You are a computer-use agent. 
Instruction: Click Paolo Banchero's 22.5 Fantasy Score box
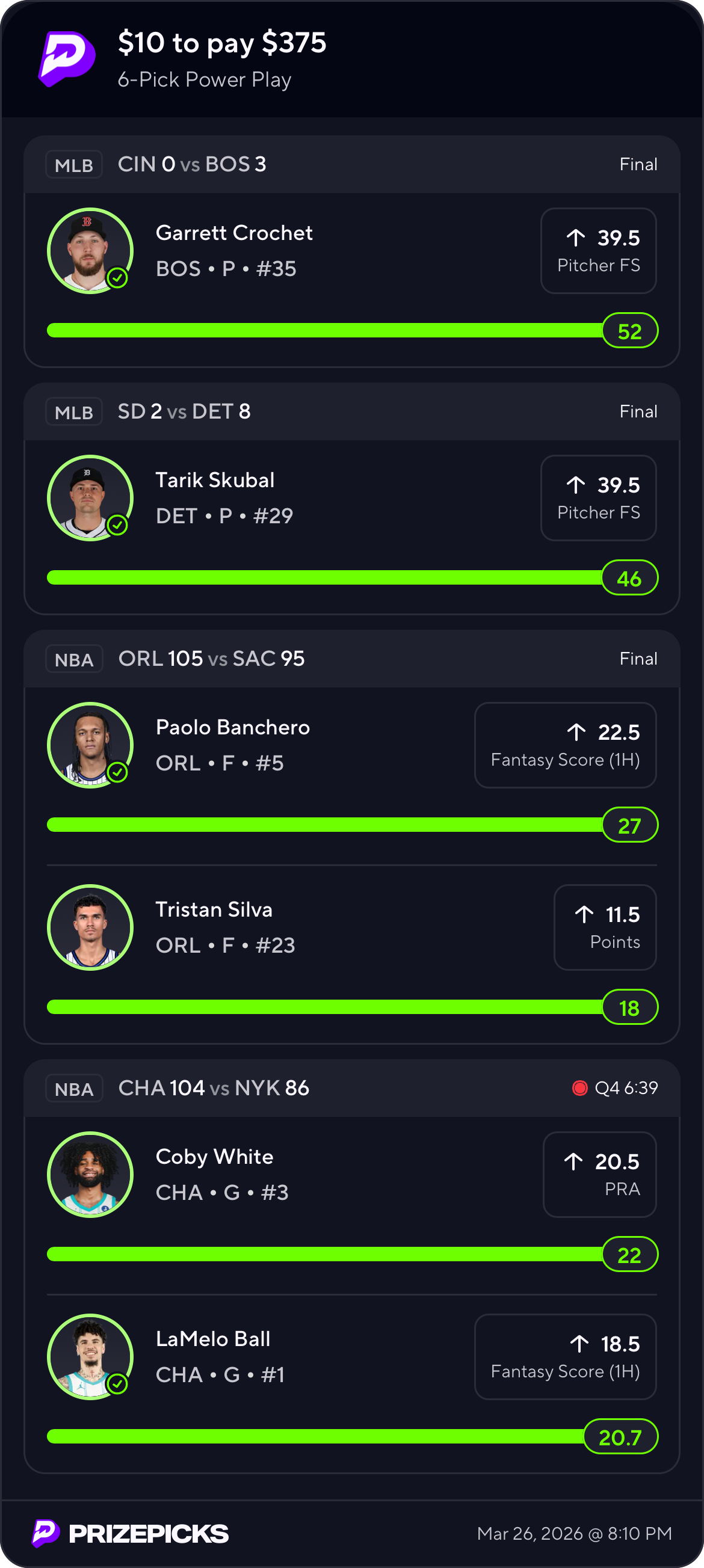tap(564, 745)
